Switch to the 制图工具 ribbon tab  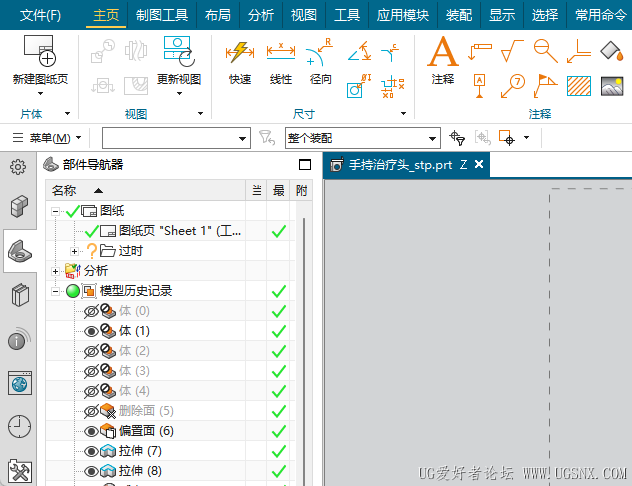[x=162, y=15]
